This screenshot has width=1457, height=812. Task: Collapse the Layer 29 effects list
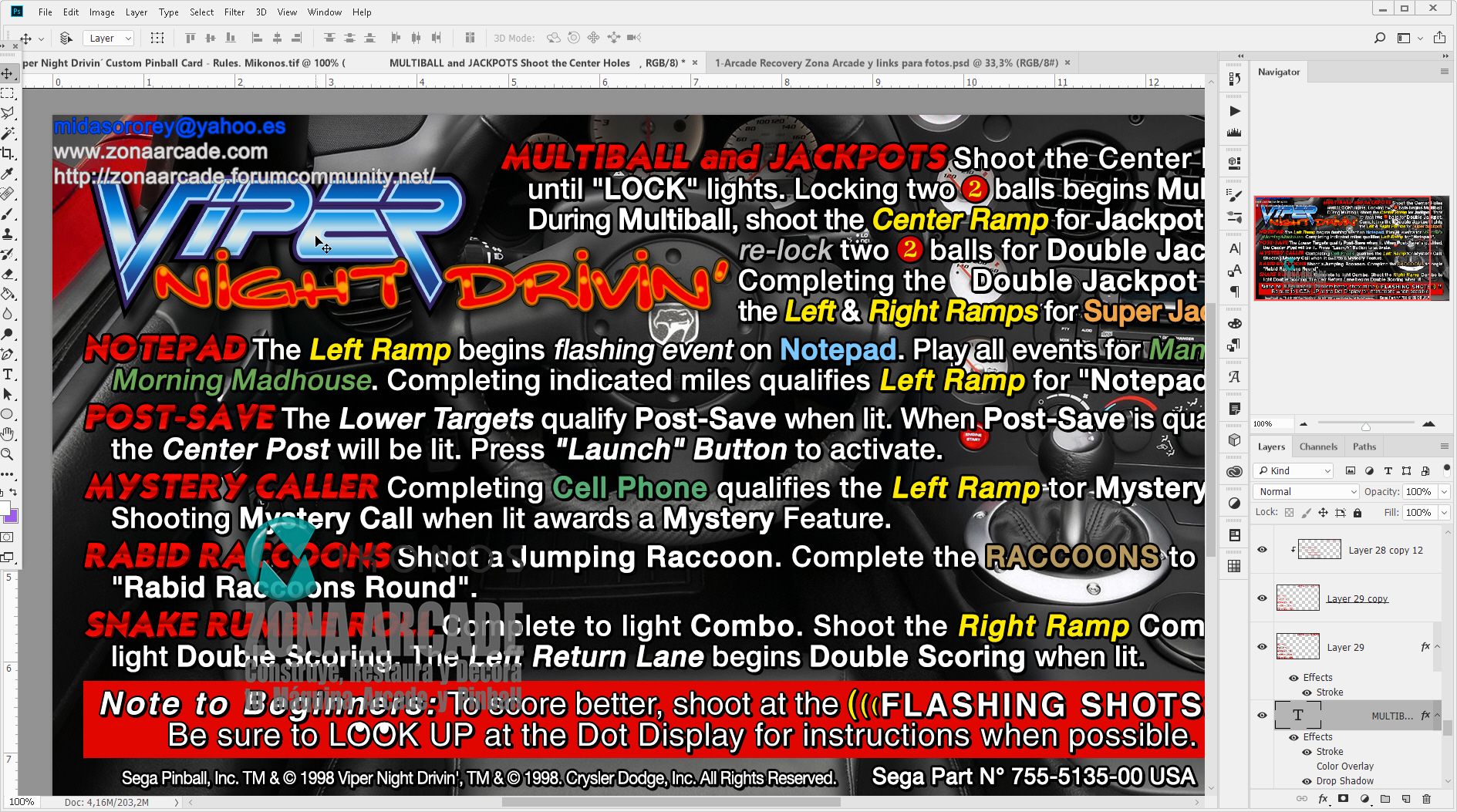click(x=1437, y=647)
